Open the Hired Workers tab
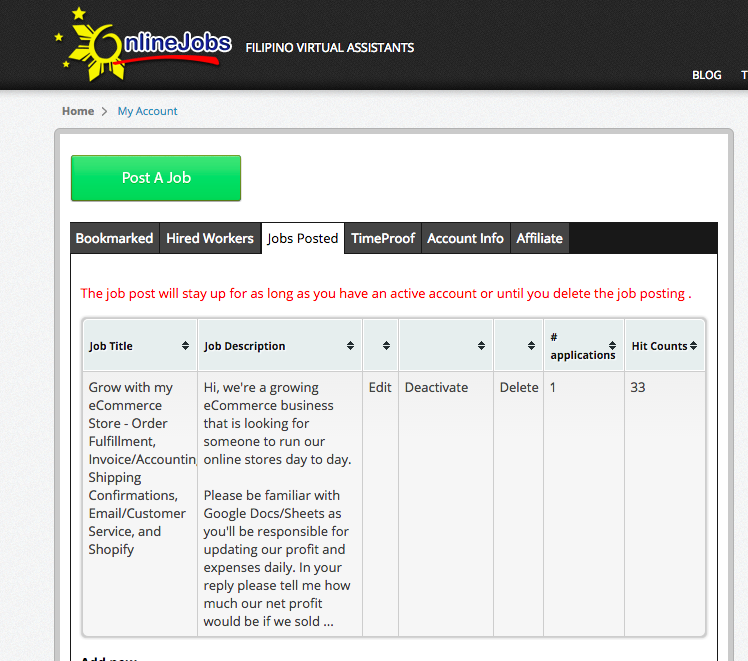 [210, 238]
